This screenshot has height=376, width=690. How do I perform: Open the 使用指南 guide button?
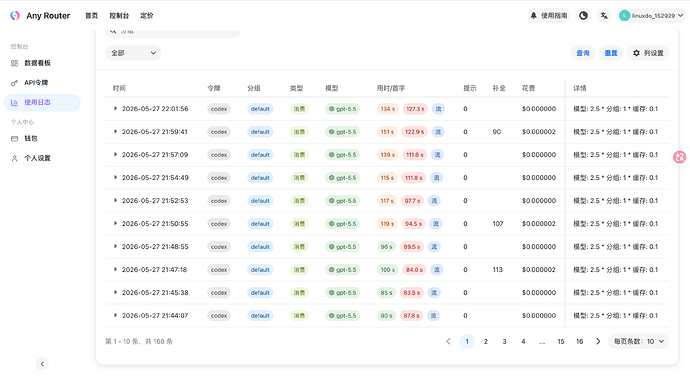[548, 15]
